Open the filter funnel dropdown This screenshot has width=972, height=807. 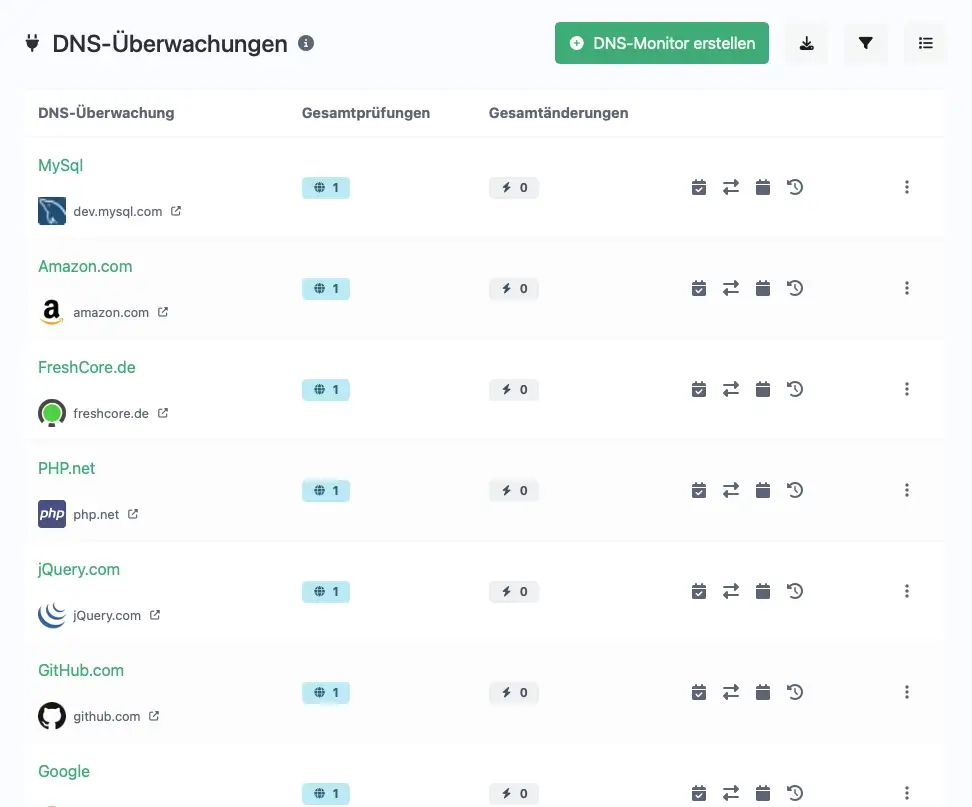click(866, 43)
